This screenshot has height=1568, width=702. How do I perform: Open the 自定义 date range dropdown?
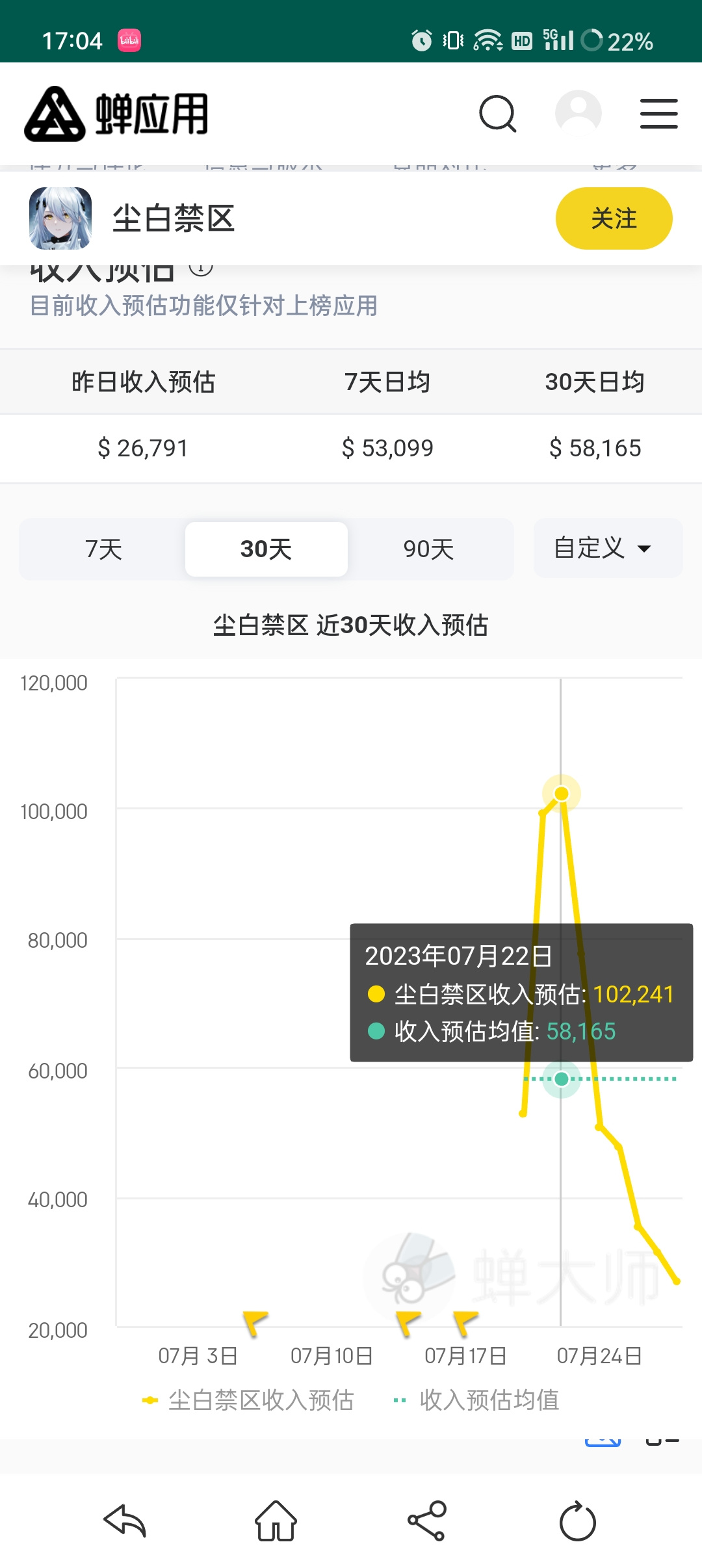608,548
